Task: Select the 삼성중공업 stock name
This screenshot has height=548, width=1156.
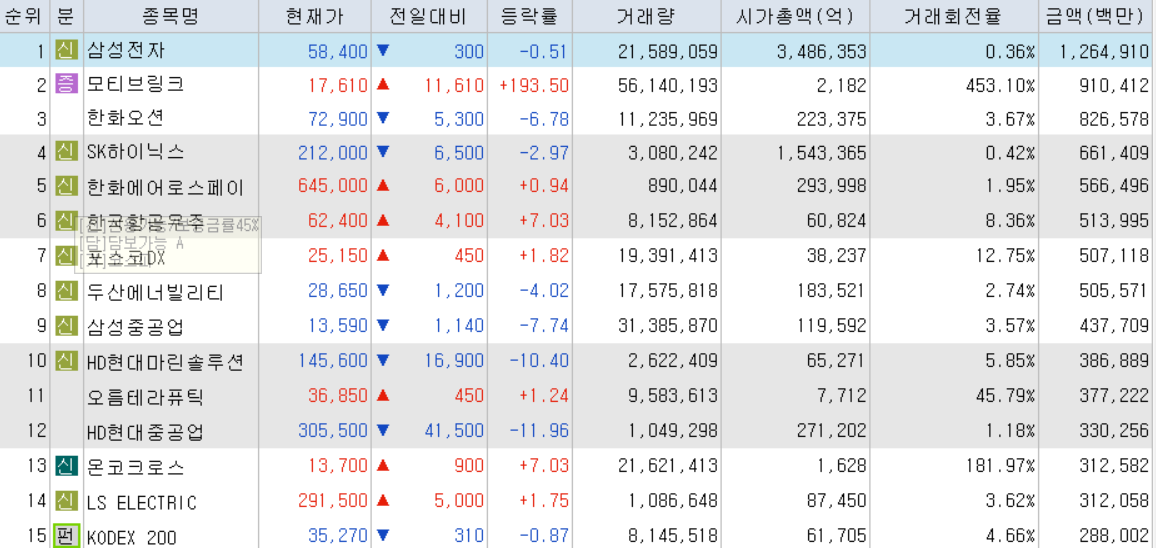Action: [135, 326]
